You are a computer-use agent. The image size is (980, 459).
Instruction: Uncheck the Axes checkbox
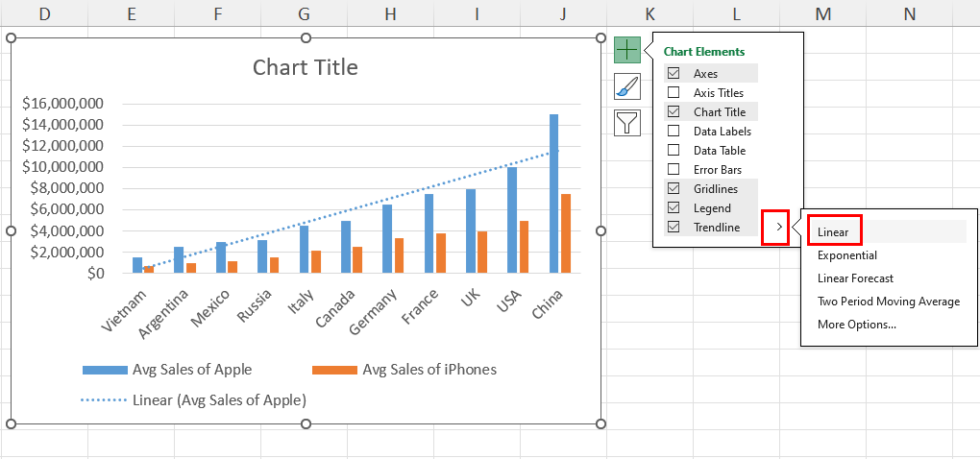point(673,74)
